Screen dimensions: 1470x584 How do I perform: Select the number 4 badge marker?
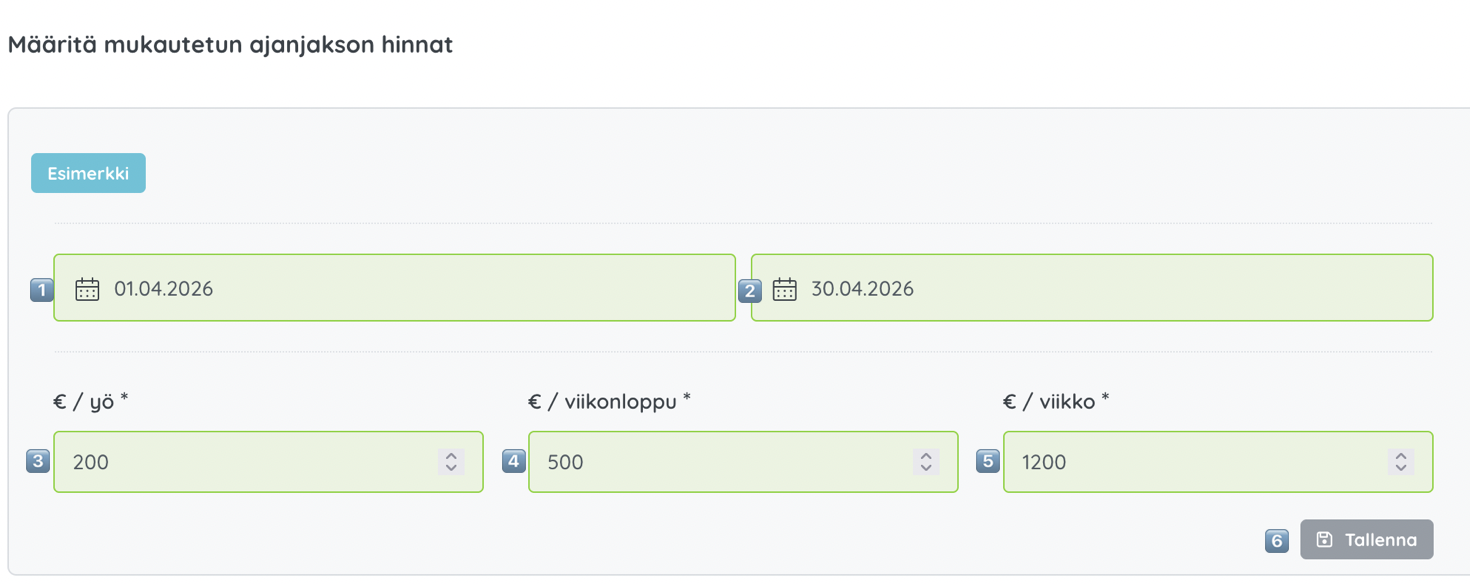[514, 461]
